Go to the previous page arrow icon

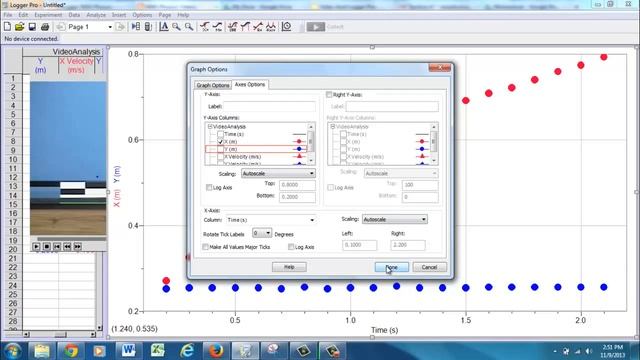tap(60, 27)
